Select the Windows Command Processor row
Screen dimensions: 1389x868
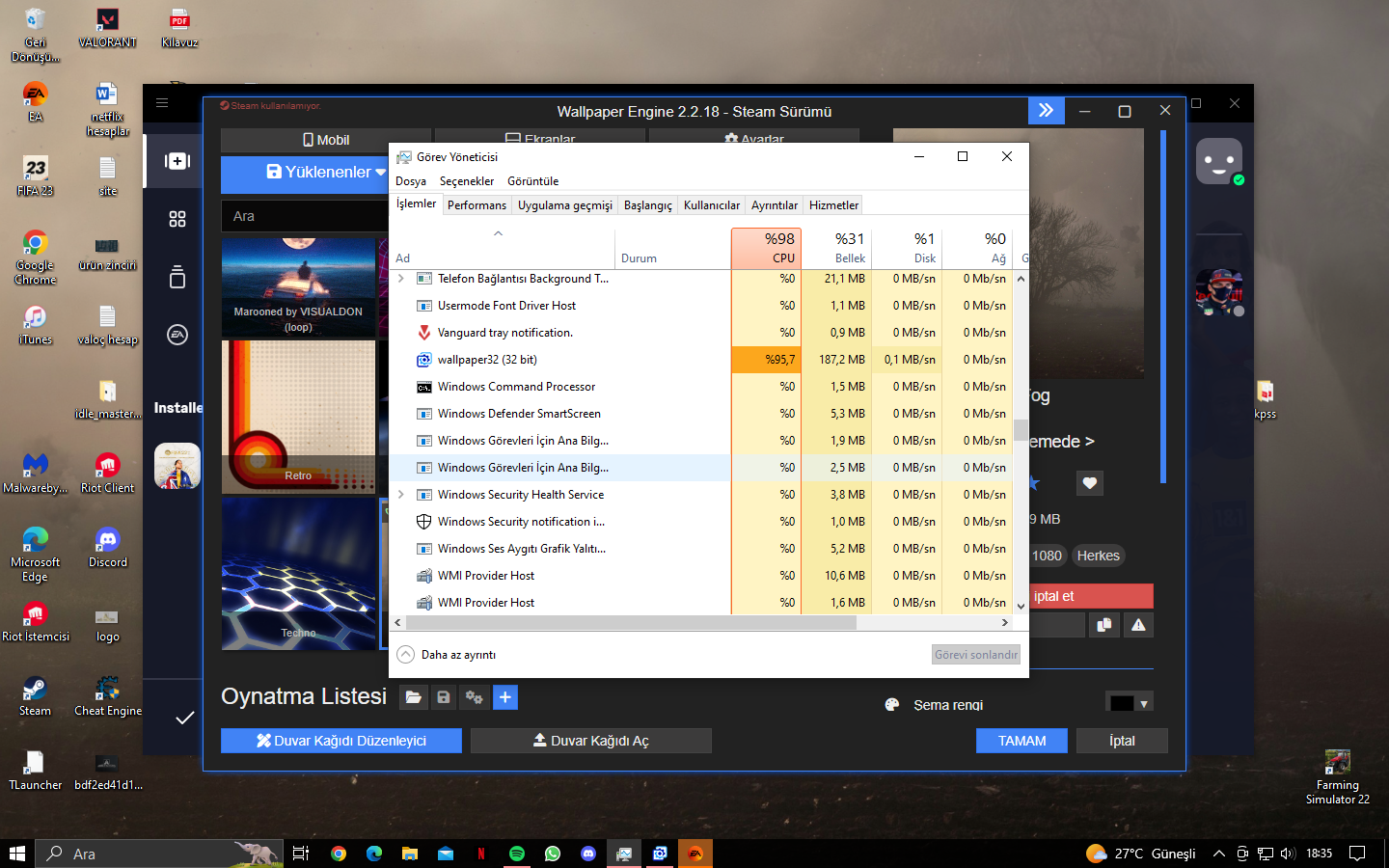coord(700,387)
